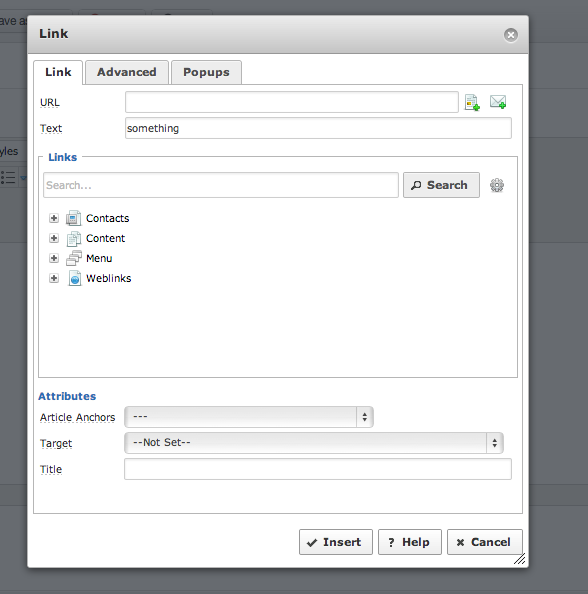588x594 pixels.
Task: Open the file browser icon beside URL
Action: [x=472, y=102]
